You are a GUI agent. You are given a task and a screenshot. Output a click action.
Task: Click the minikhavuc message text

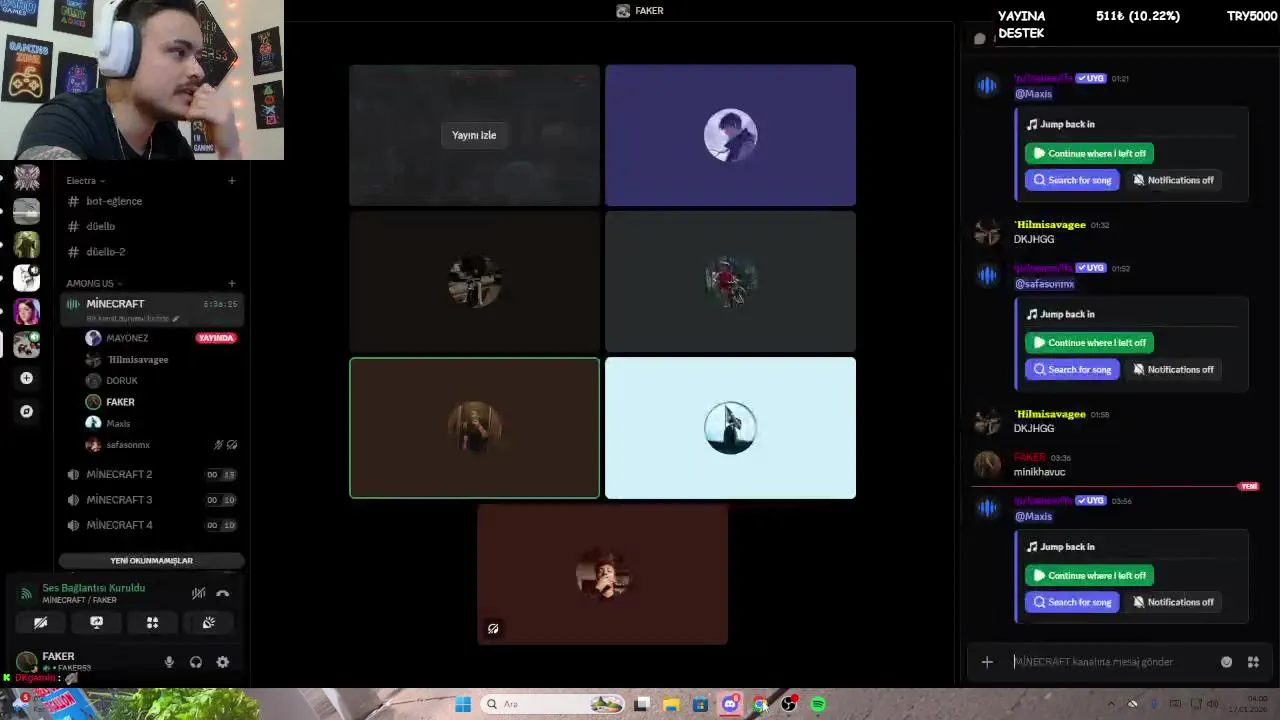tap(1039, 472)
